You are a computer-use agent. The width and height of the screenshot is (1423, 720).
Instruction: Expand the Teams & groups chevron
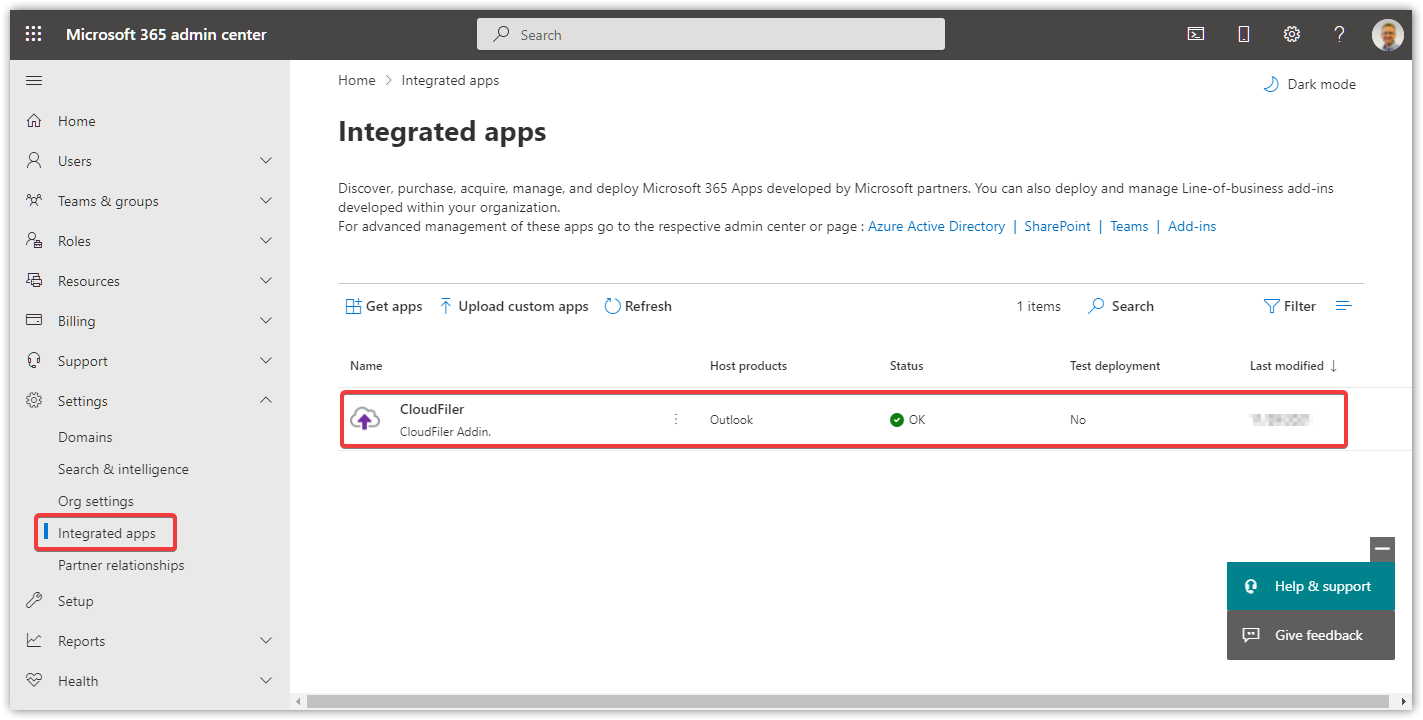pos(266,200)
